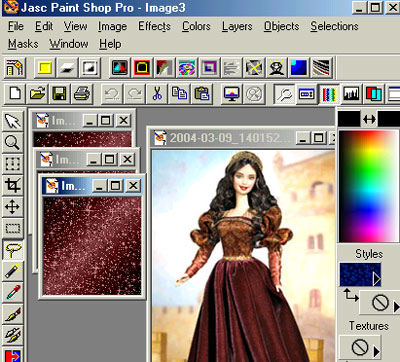This screenshot has width=400, height=362.
Task: Open the Effects menu
Action: 154,26
